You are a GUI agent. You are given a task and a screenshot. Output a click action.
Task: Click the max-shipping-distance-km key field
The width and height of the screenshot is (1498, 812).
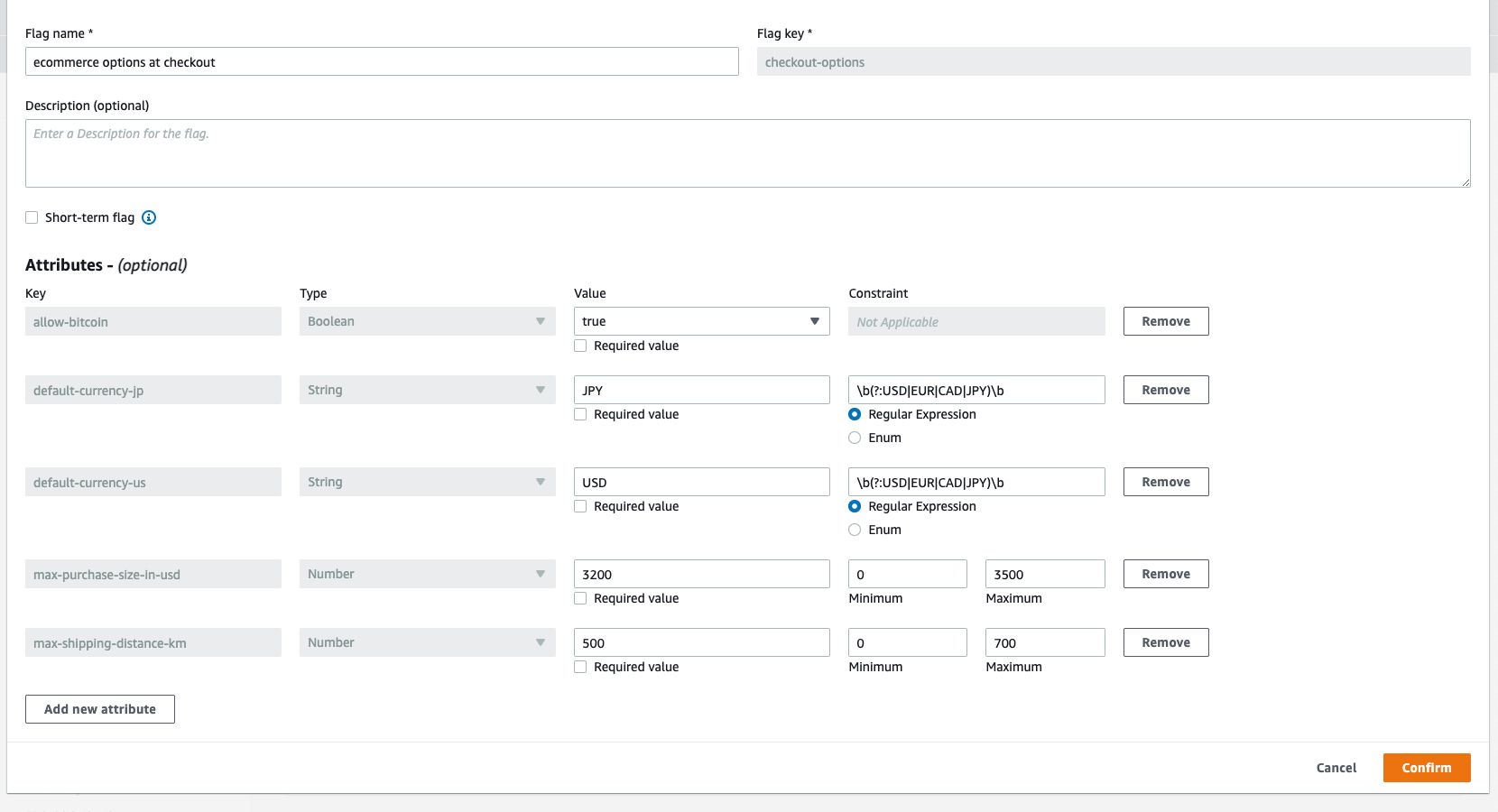[153, 642]
